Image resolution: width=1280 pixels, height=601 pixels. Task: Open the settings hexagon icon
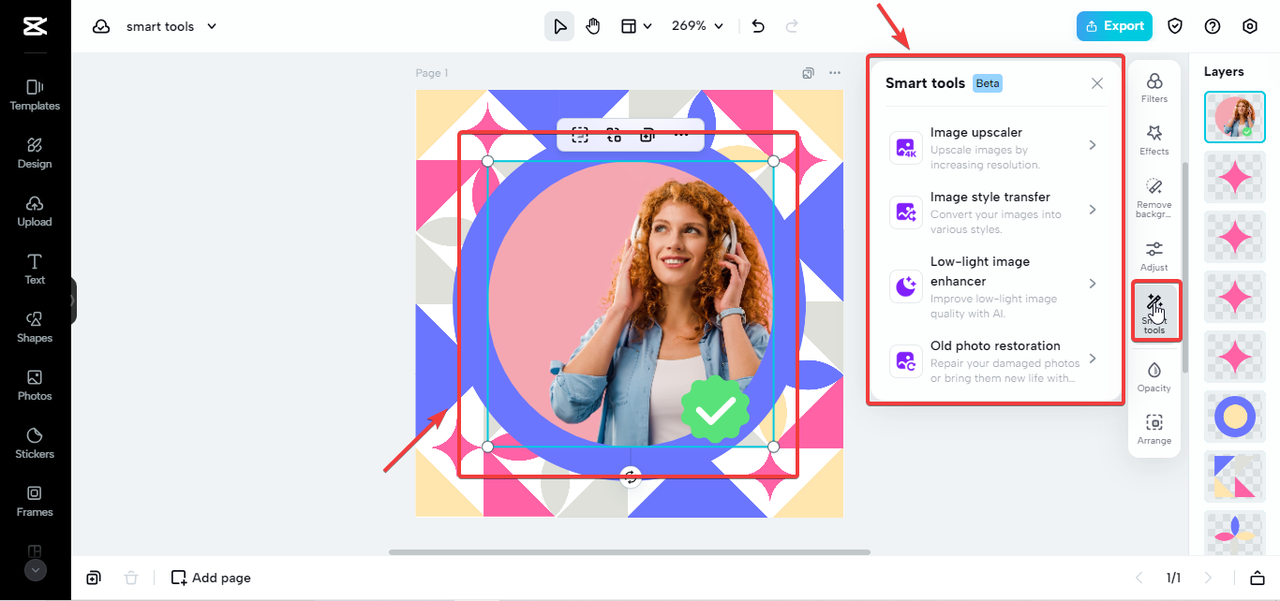click(x=1249, y=27)
